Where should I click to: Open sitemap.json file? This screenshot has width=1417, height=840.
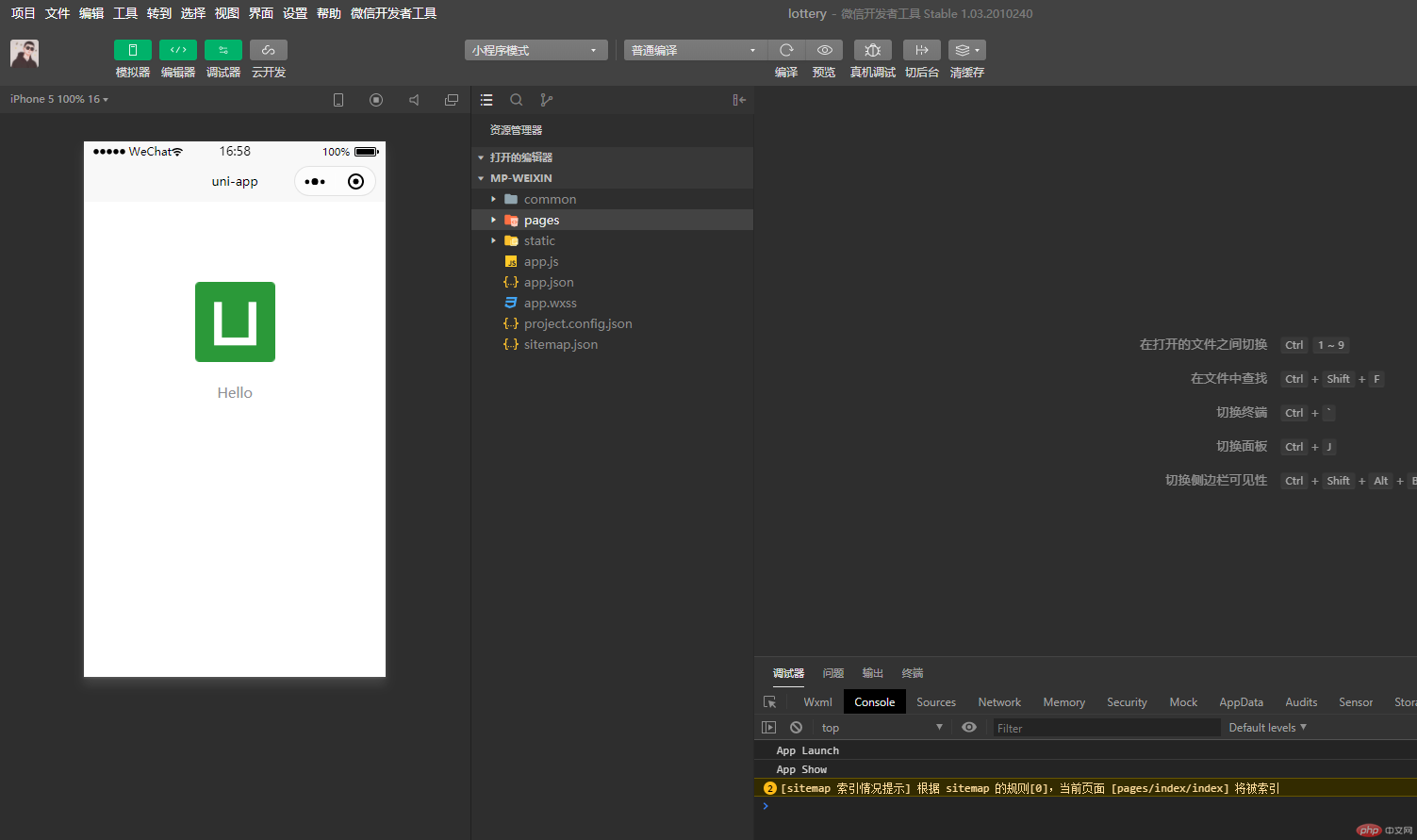[612, 344]
